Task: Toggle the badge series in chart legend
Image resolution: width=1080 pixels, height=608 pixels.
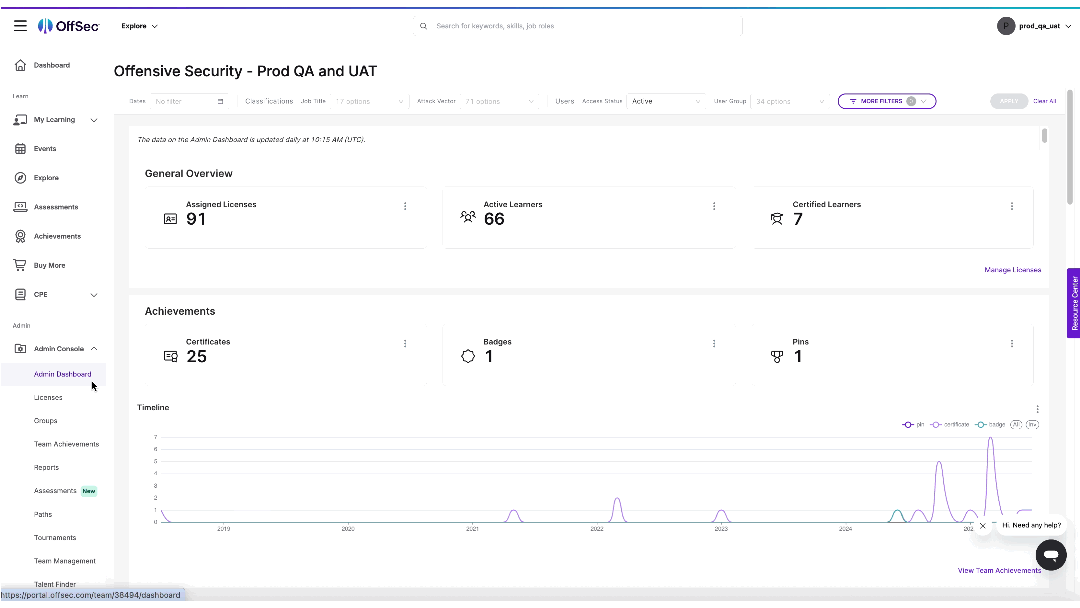Action: (990, 424)
